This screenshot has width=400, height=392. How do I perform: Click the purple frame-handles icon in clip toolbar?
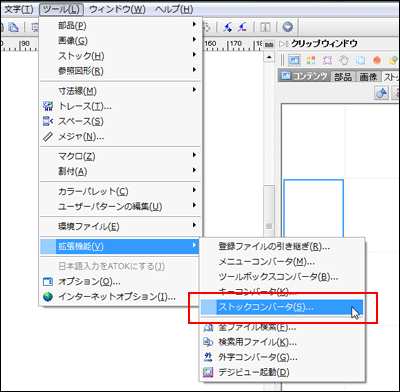pyautogui.click(x=327, y=60)
